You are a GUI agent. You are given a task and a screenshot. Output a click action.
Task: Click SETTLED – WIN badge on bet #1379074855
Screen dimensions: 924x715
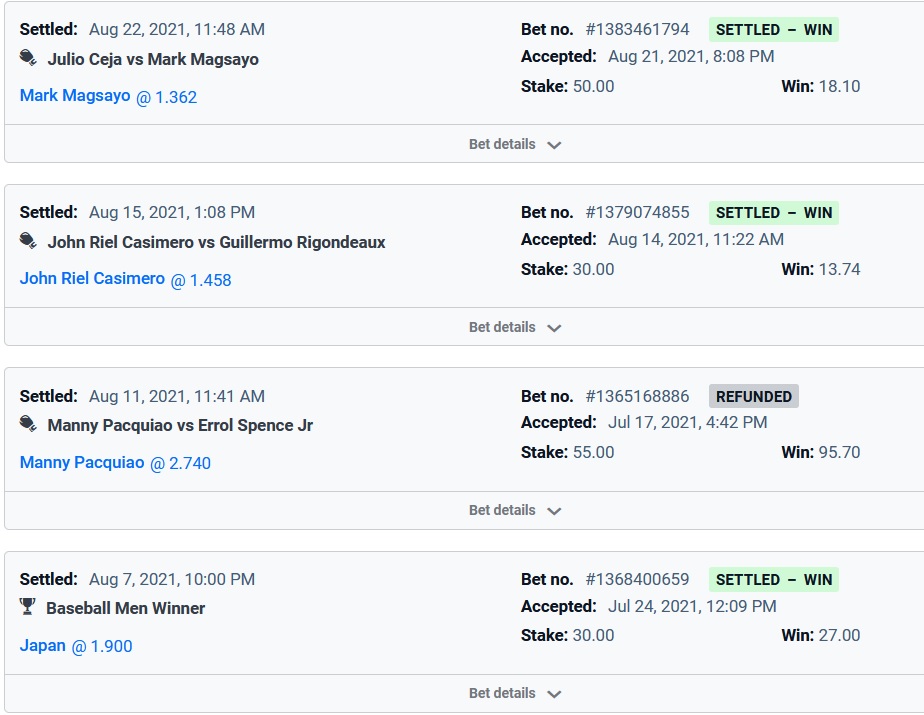coord(773,213)
